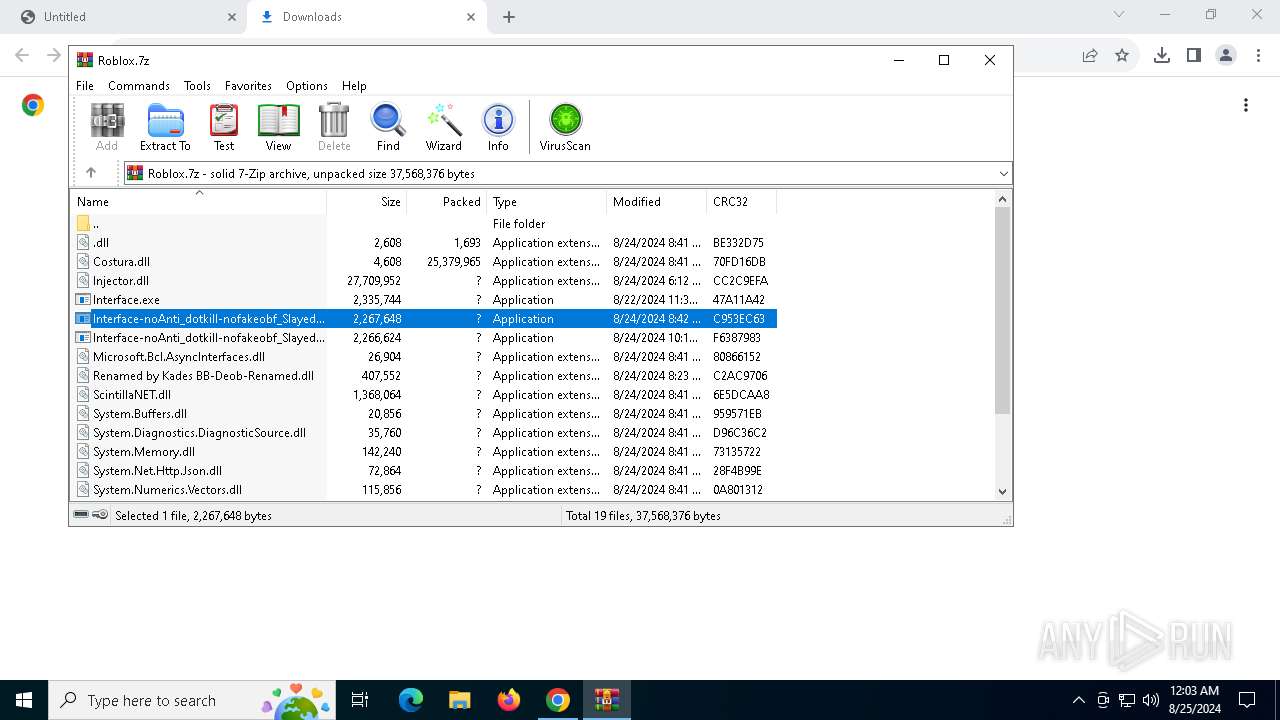Sort by Packed column header

[x=446, y=201]
